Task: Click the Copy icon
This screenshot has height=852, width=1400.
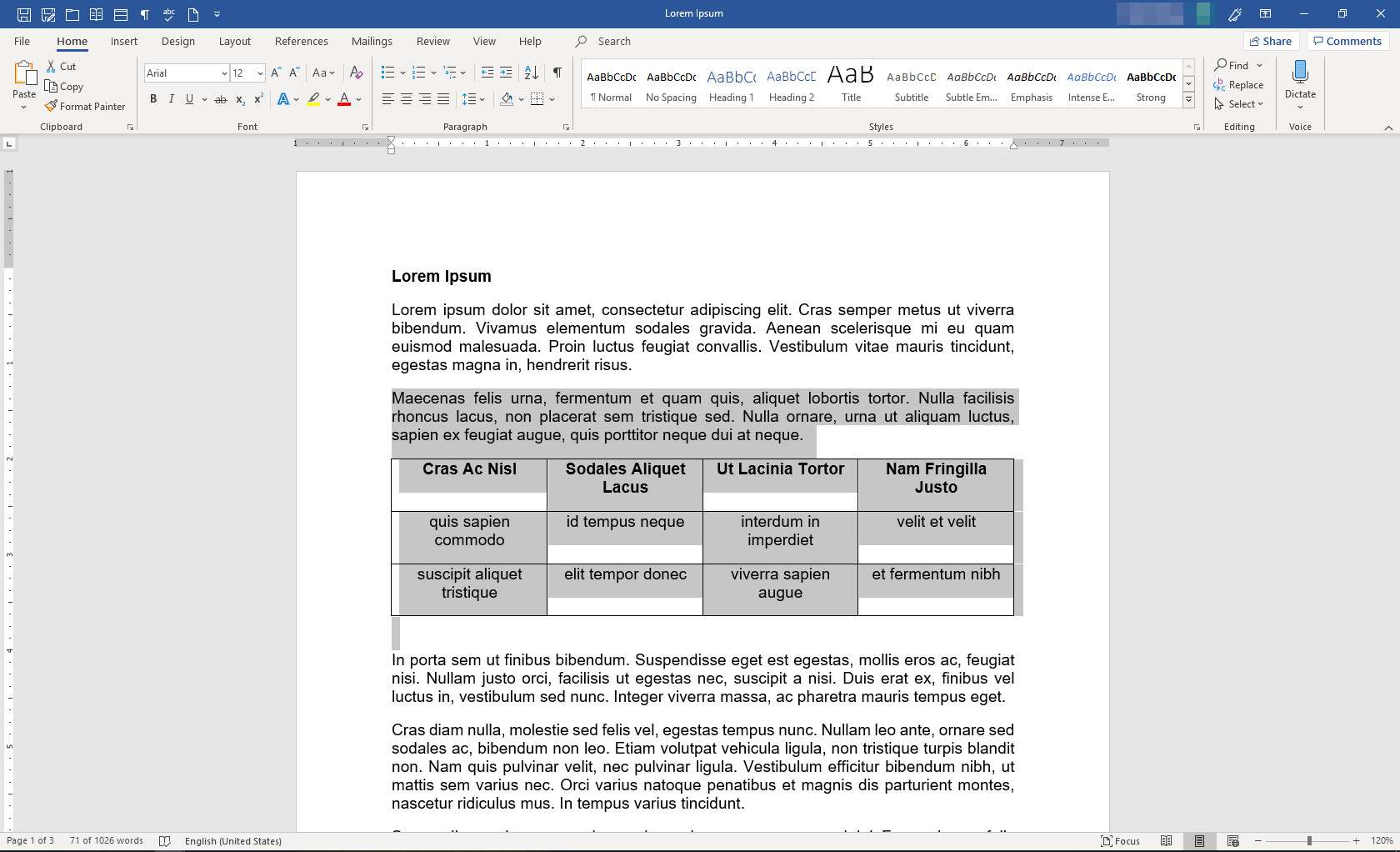Action: (x=51, y=86)
